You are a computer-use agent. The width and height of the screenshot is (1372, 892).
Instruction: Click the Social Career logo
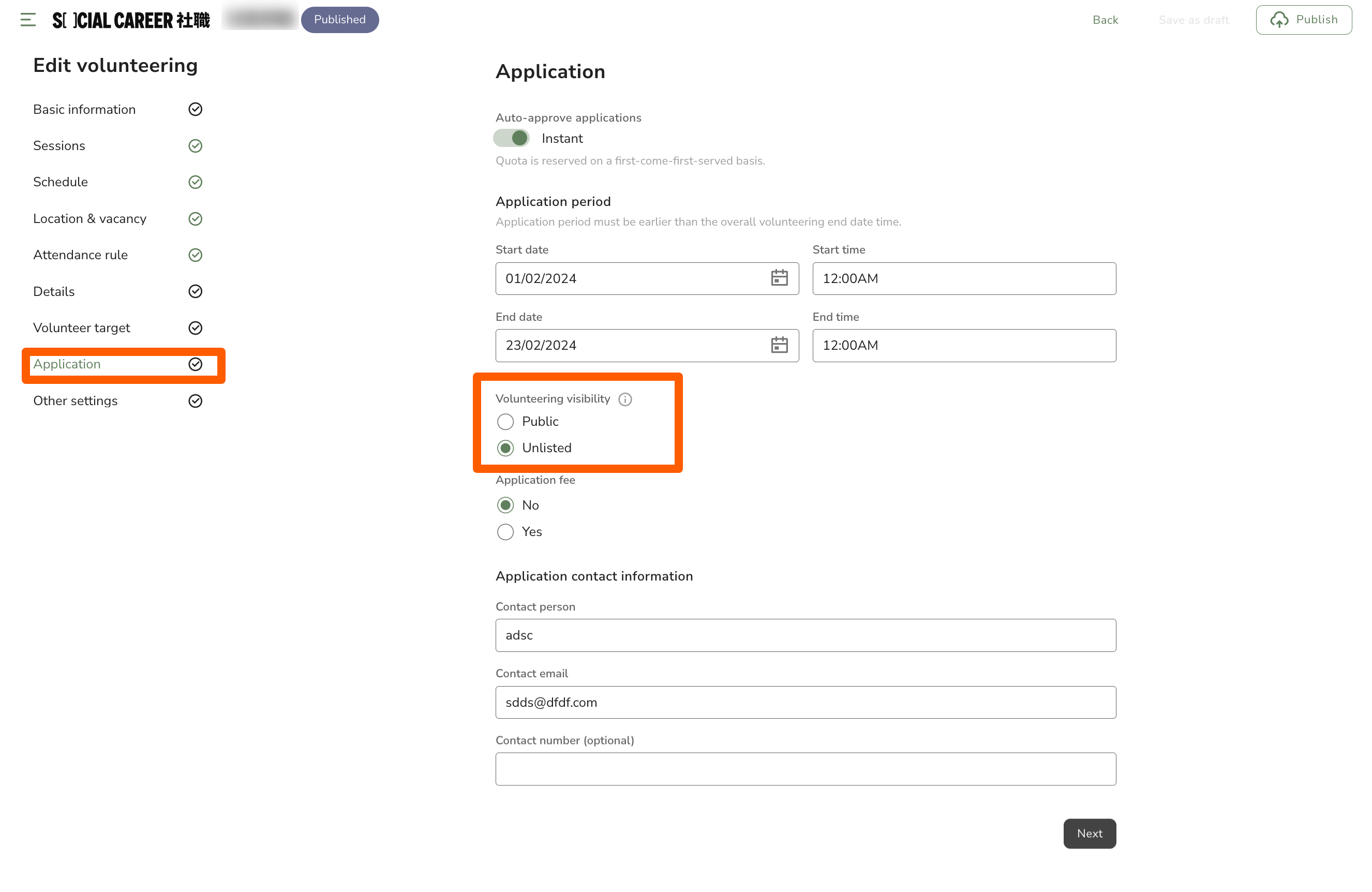(131, 20)
